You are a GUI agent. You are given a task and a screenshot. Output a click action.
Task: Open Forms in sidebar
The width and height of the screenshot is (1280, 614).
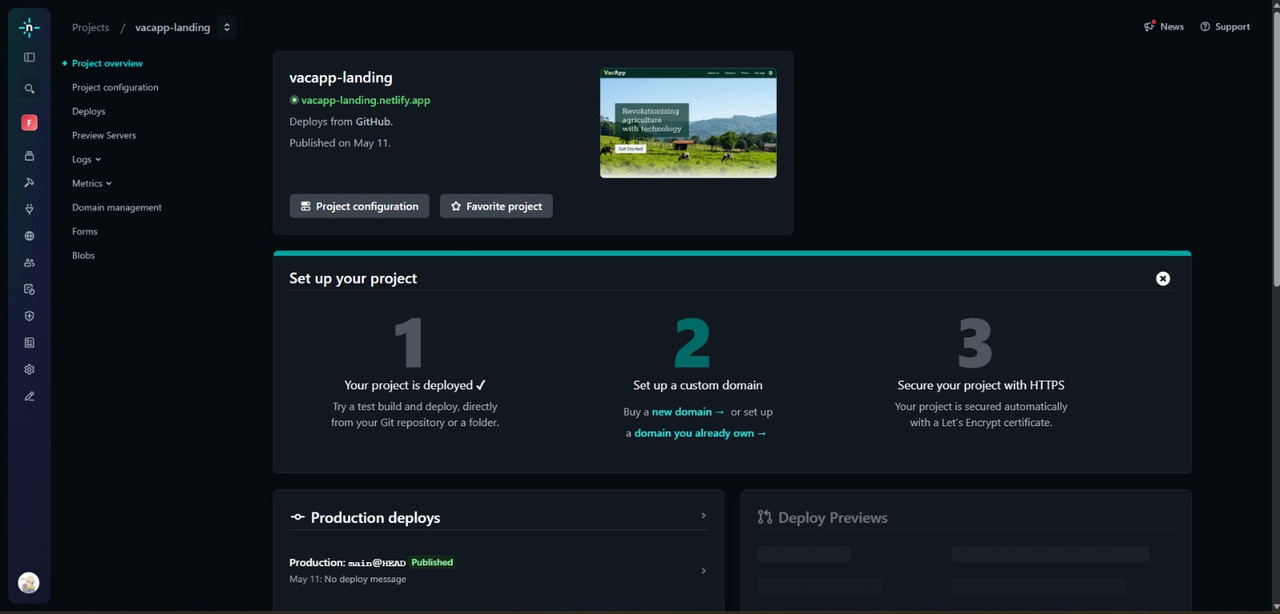pyautogui.click(x=85, y=231)
